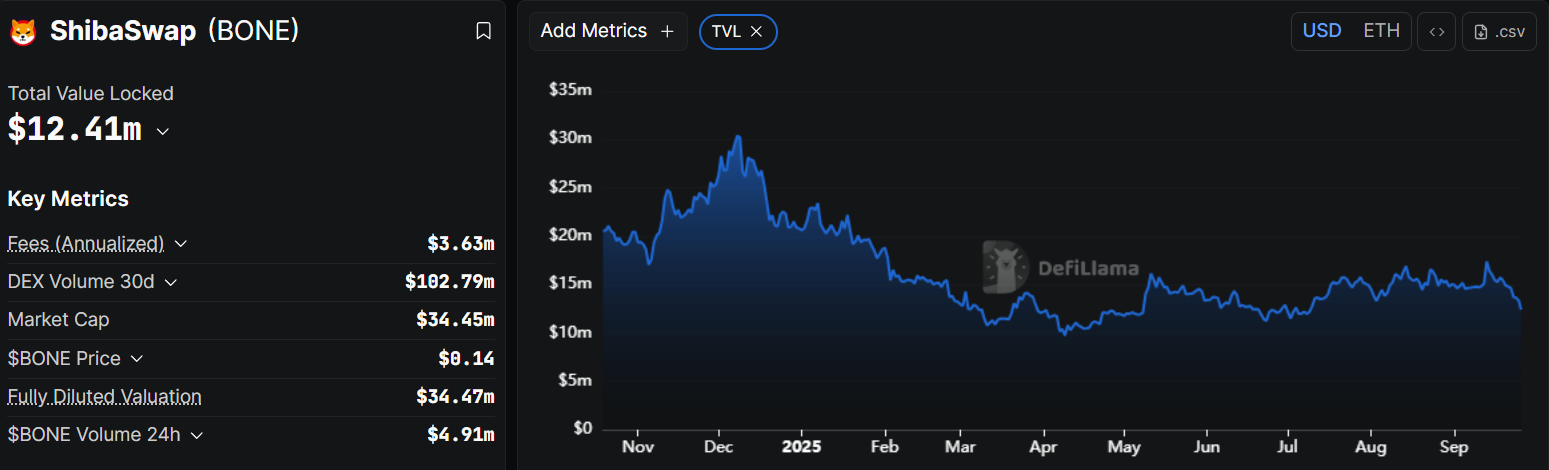
Task: Switch chart denomination to ETH
Action: (x=1381, y=31)
